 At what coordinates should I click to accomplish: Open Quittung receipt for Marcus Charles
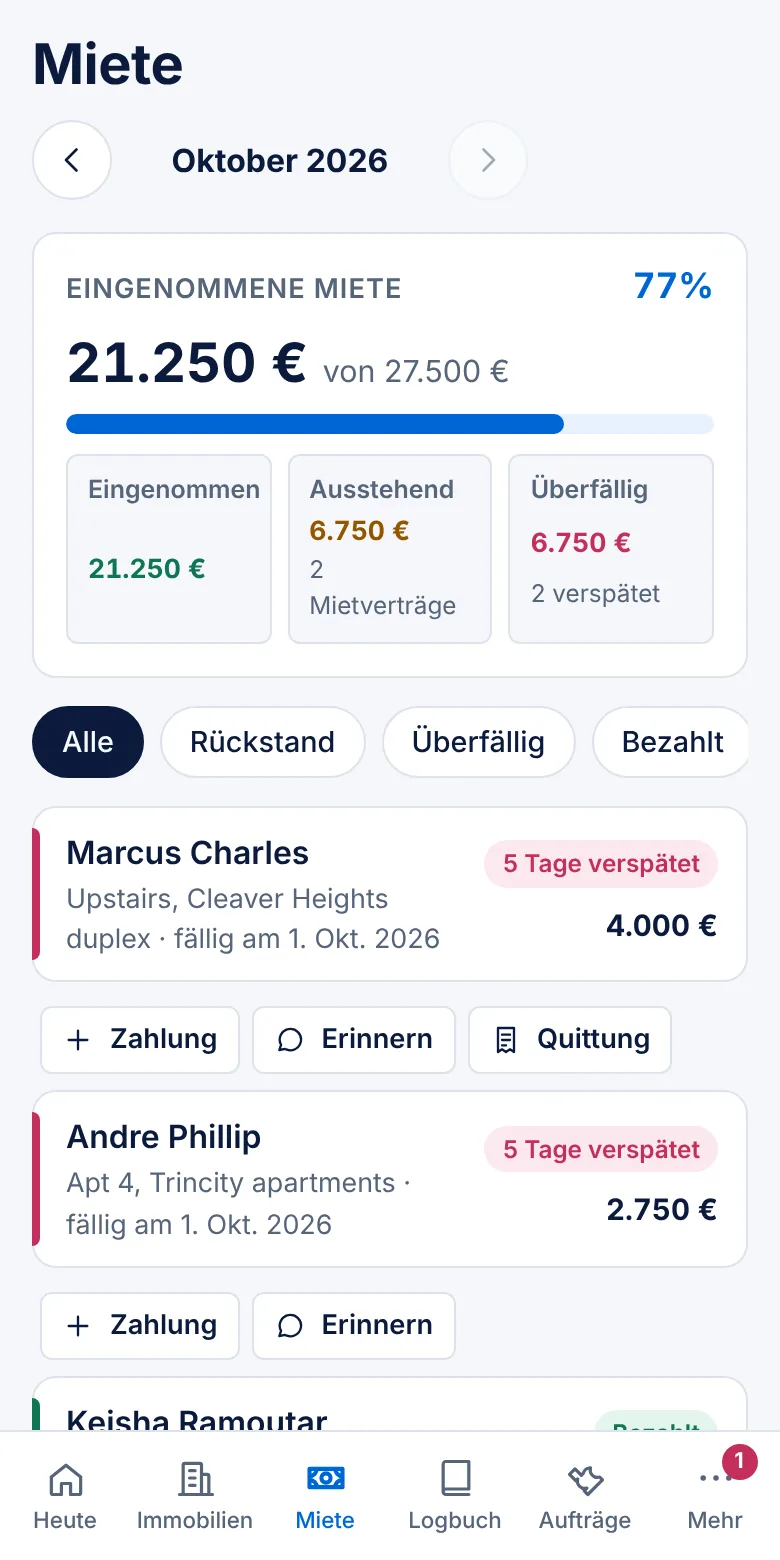570,1039
